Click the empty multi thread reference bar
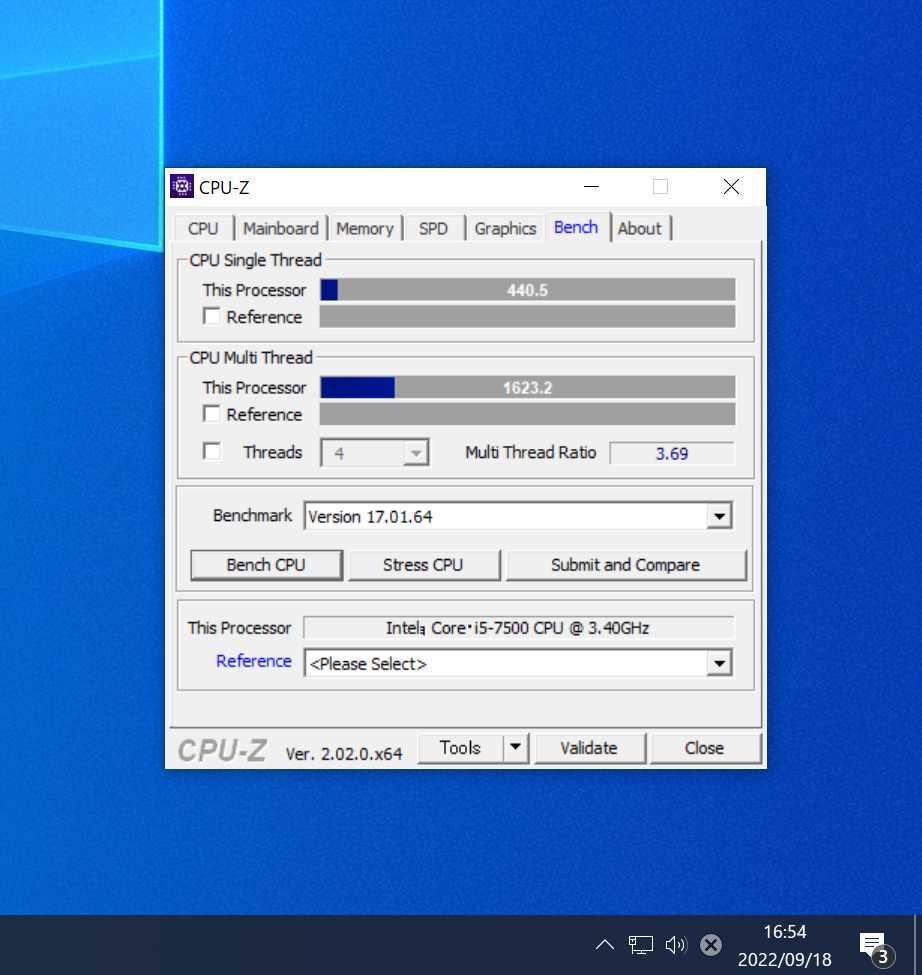The image size is (922, 975). click(527, 414)
